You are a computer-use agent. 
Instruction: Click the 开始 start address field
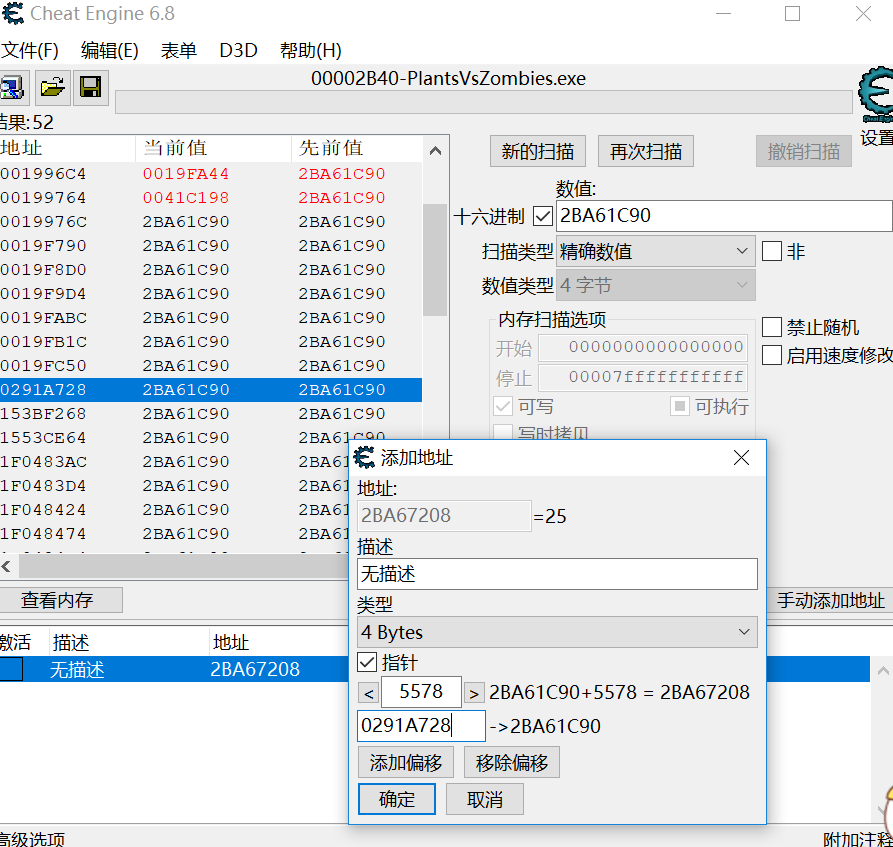click(643, 347)
